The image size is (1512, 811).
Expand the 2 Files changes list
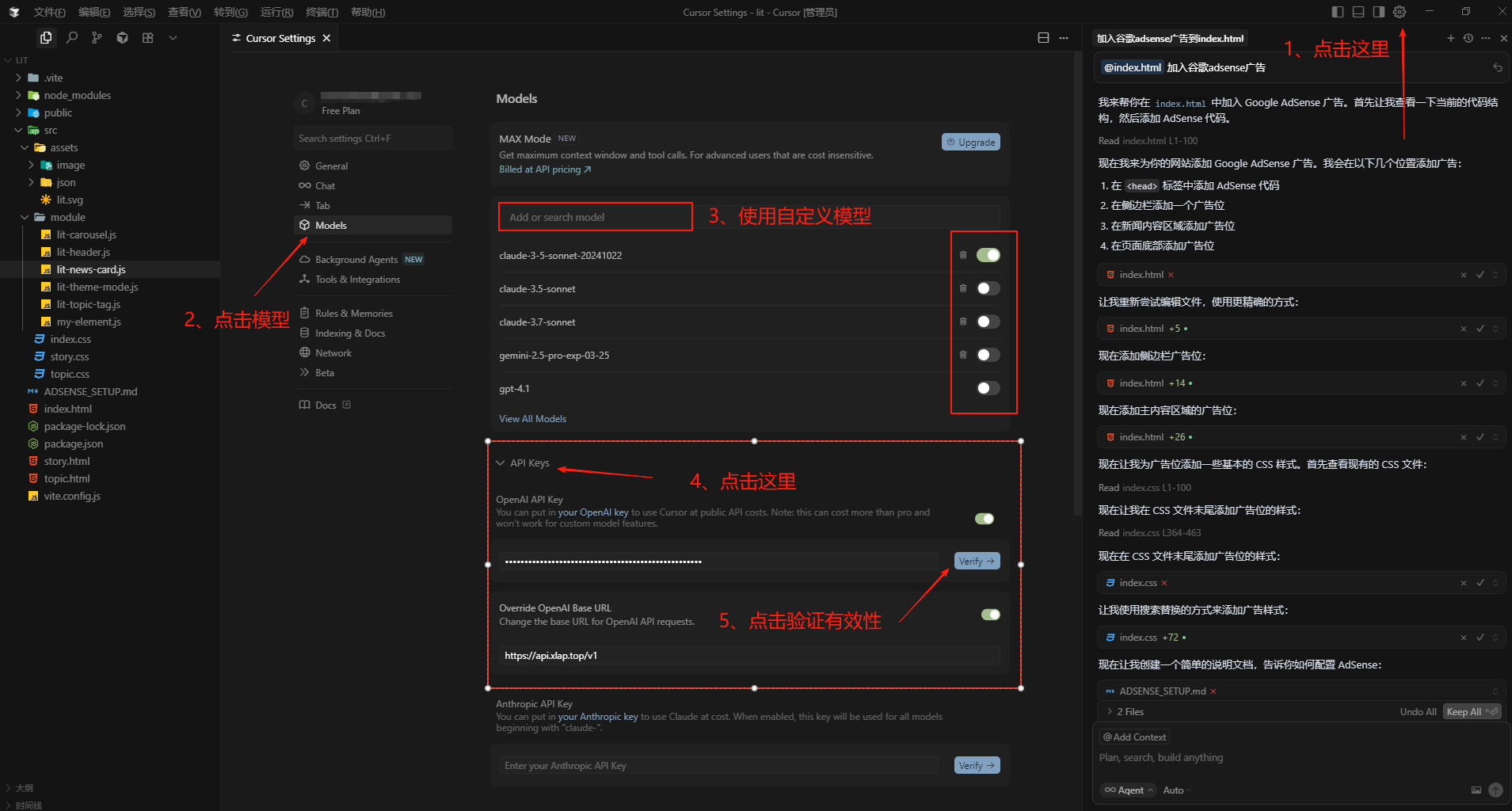(1126, 712)
